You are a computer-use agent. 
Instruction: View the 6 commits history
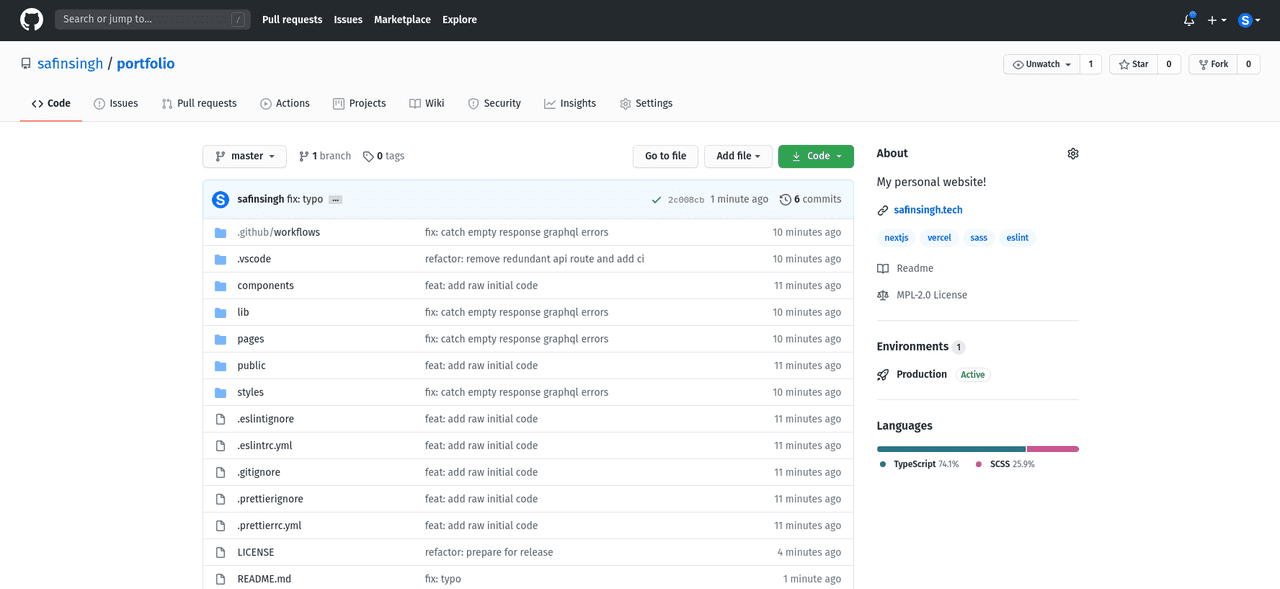pyautogui.click(x=811, y=199)
